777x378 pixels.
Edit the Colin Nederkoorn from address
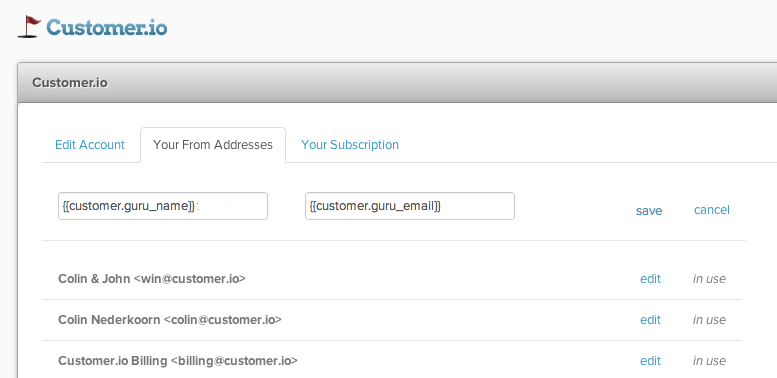coord(650,320)
